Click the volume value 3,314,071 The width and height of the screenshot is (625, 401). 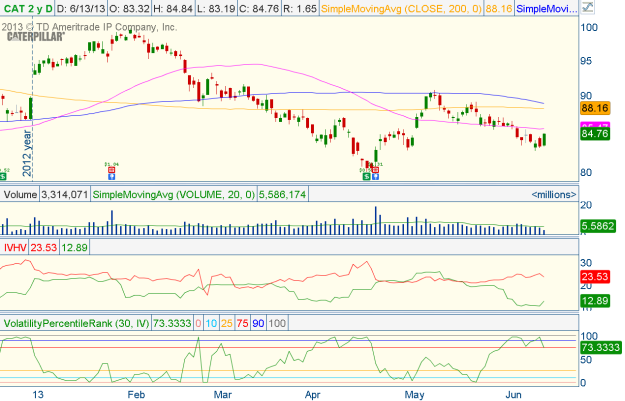65,195
